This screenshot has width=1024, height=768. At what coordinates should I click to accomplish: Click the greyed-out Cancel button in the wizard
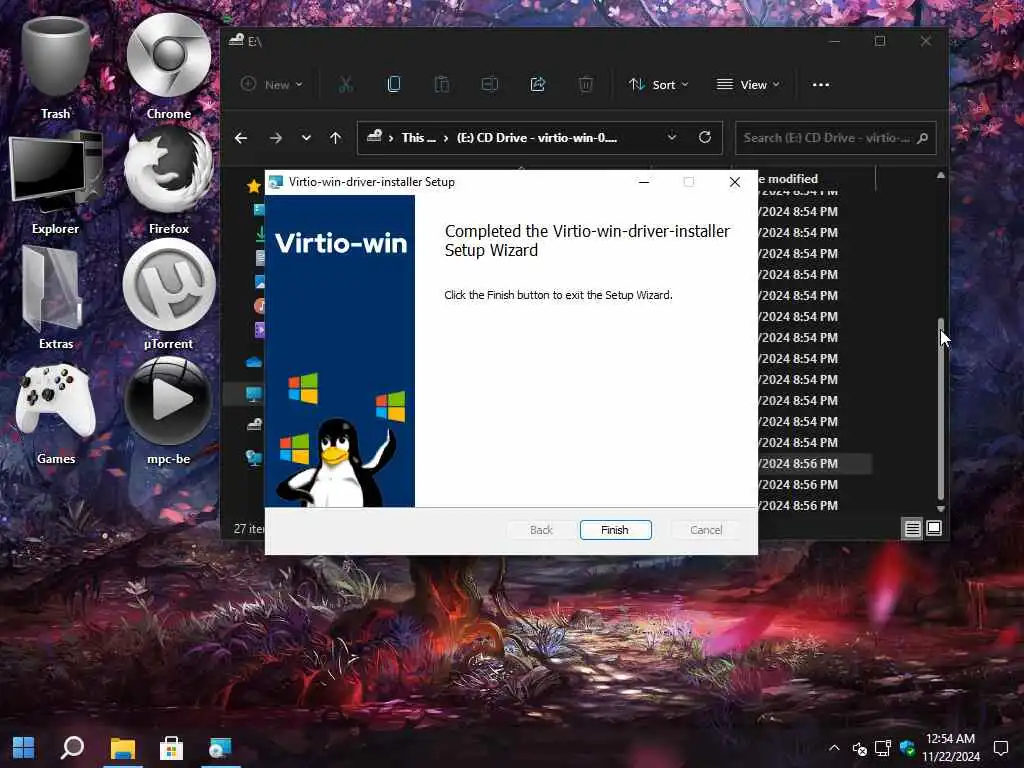(x=706, y=530)
